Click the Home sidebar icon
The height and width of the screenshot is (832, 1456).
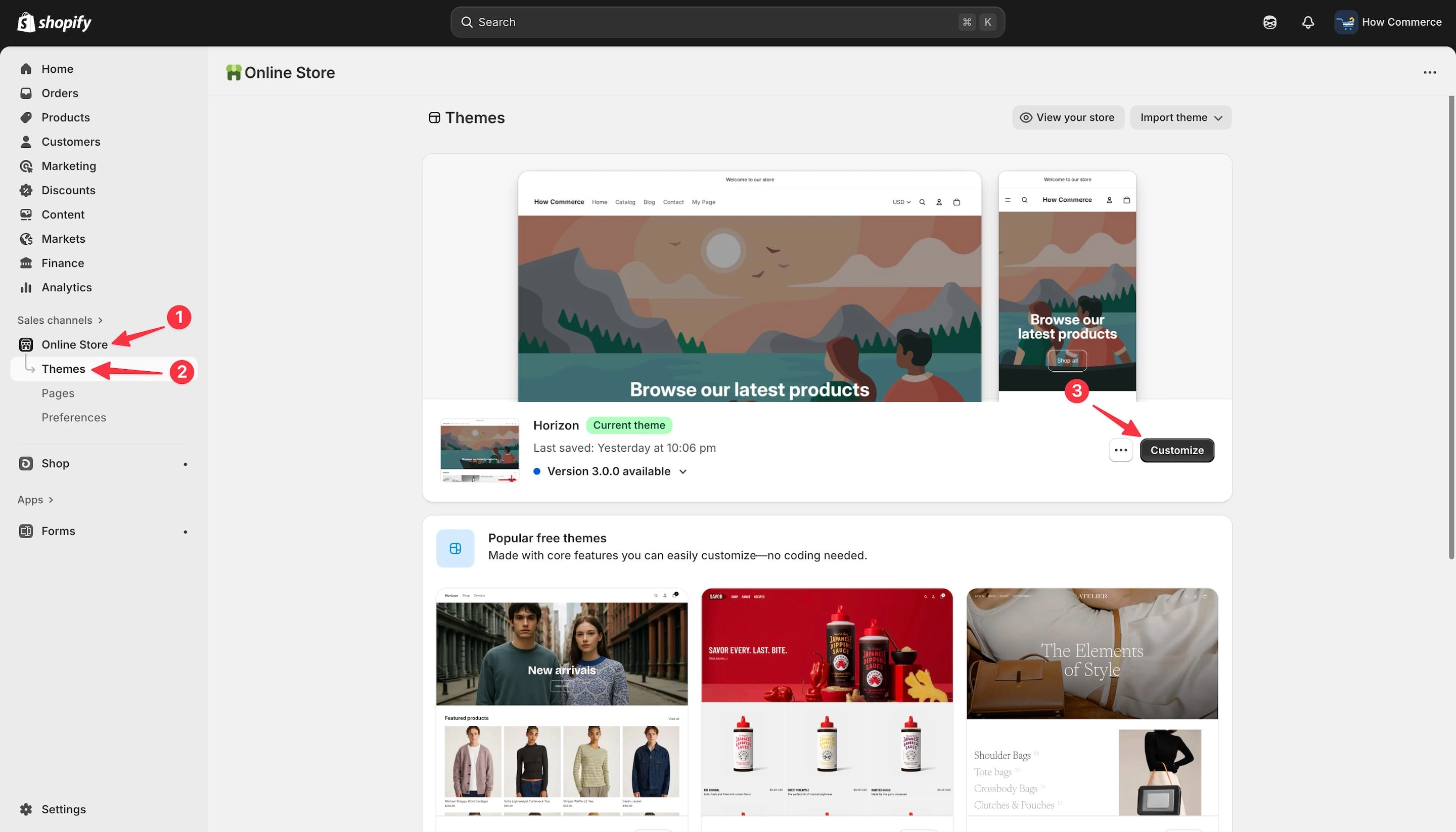coord(26,69)
